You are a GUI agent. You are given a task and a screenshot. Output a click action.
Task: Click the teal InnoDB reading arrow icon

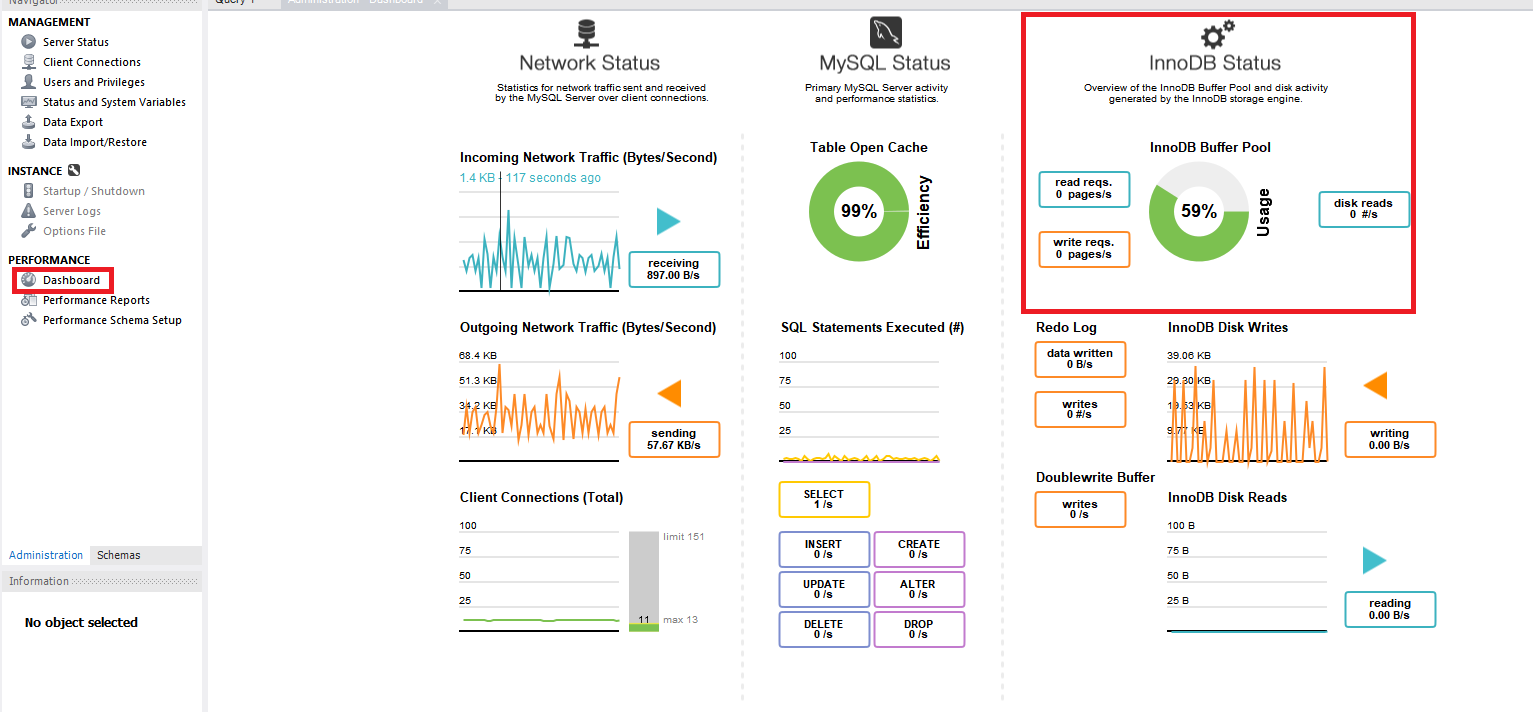[1375, 561]
